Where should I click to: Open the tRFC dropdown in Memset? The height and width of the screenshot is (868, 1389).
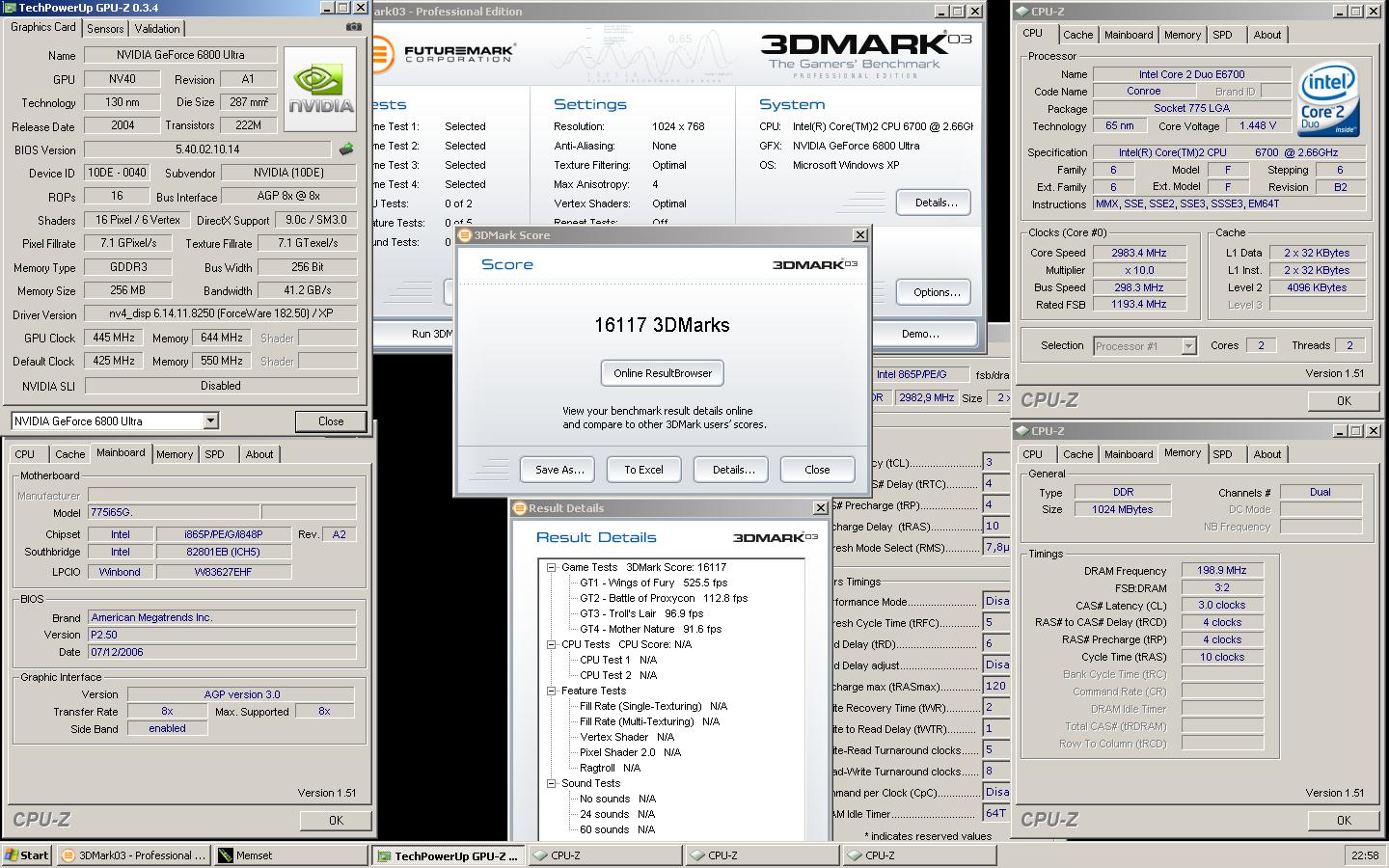996,622
